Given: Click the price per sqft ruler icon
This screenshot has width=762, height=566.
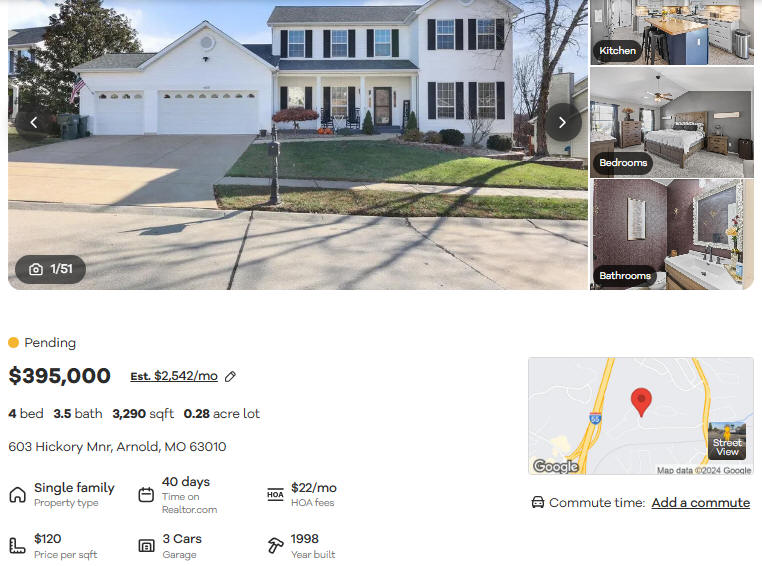Looking at the screenshot, I should (x=17, y=546).
